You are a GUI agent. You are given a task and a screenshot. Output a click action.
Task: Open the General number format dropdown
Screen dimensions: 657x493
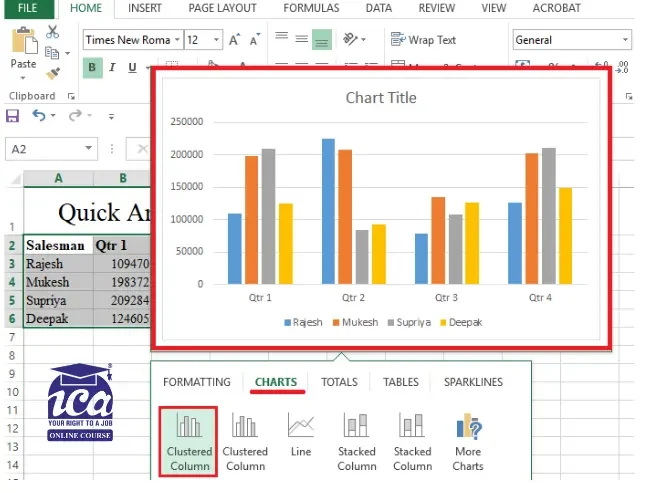pos(625,40)
